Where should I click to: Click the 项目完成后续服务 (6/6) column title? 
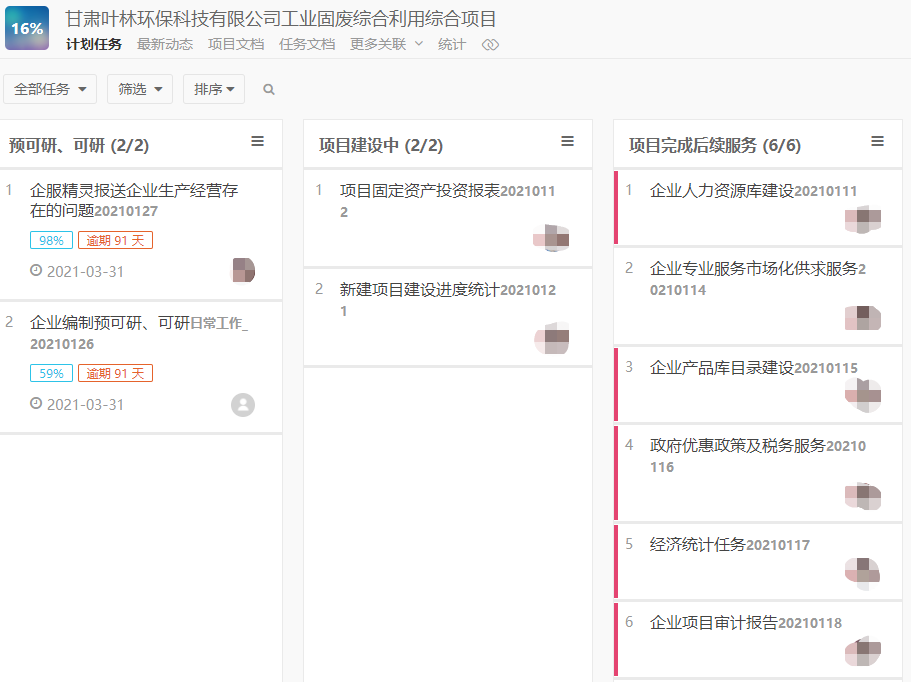715,145
